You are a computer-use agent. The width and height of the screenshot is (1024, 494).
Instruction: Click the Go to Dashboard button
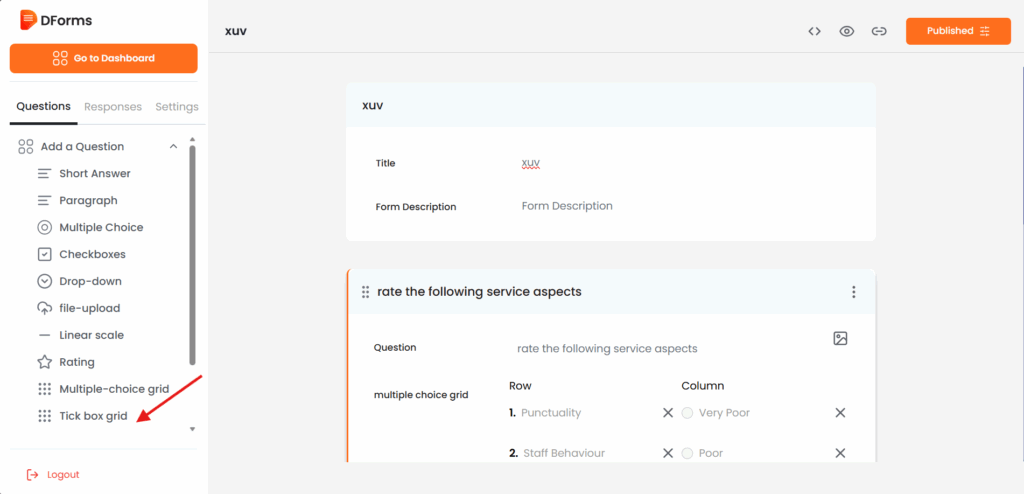pos(104,58)
